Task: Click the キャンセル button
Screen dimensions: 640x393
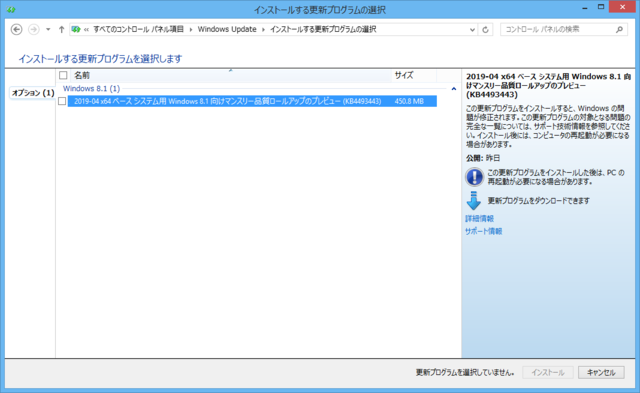Action: point(601,372)
